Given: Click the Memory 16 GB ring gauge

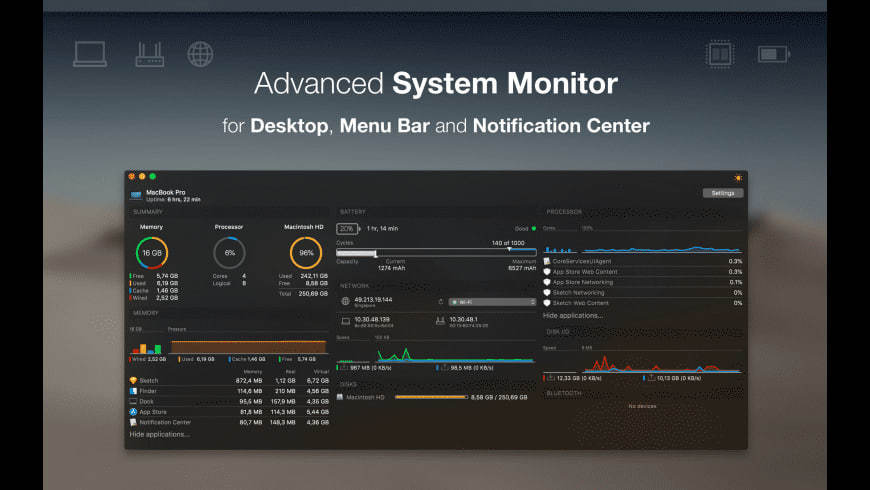Looking at the screenshot, I should (152, 253).
